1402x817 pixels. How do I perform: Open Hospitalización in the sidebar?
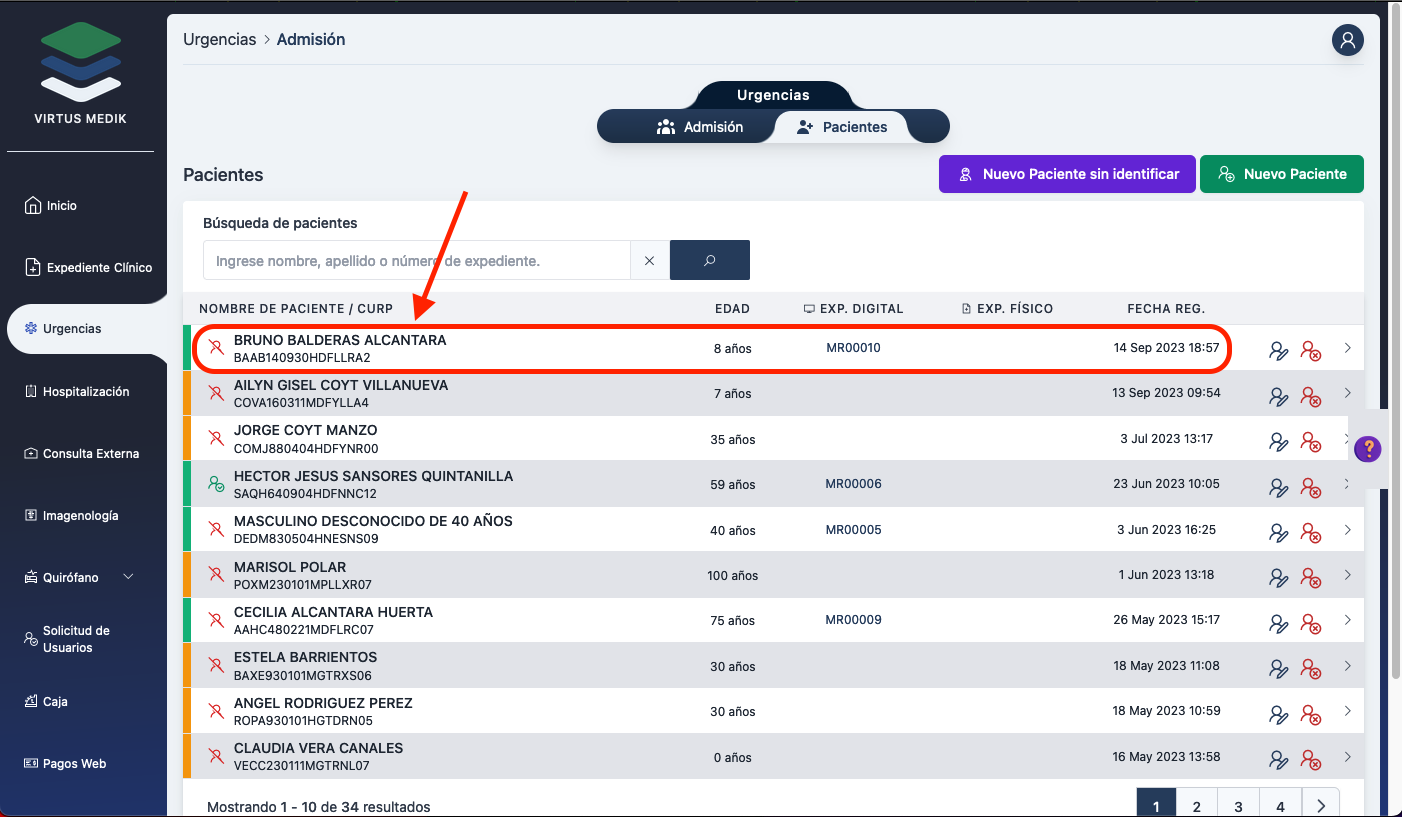pos(85,391)
